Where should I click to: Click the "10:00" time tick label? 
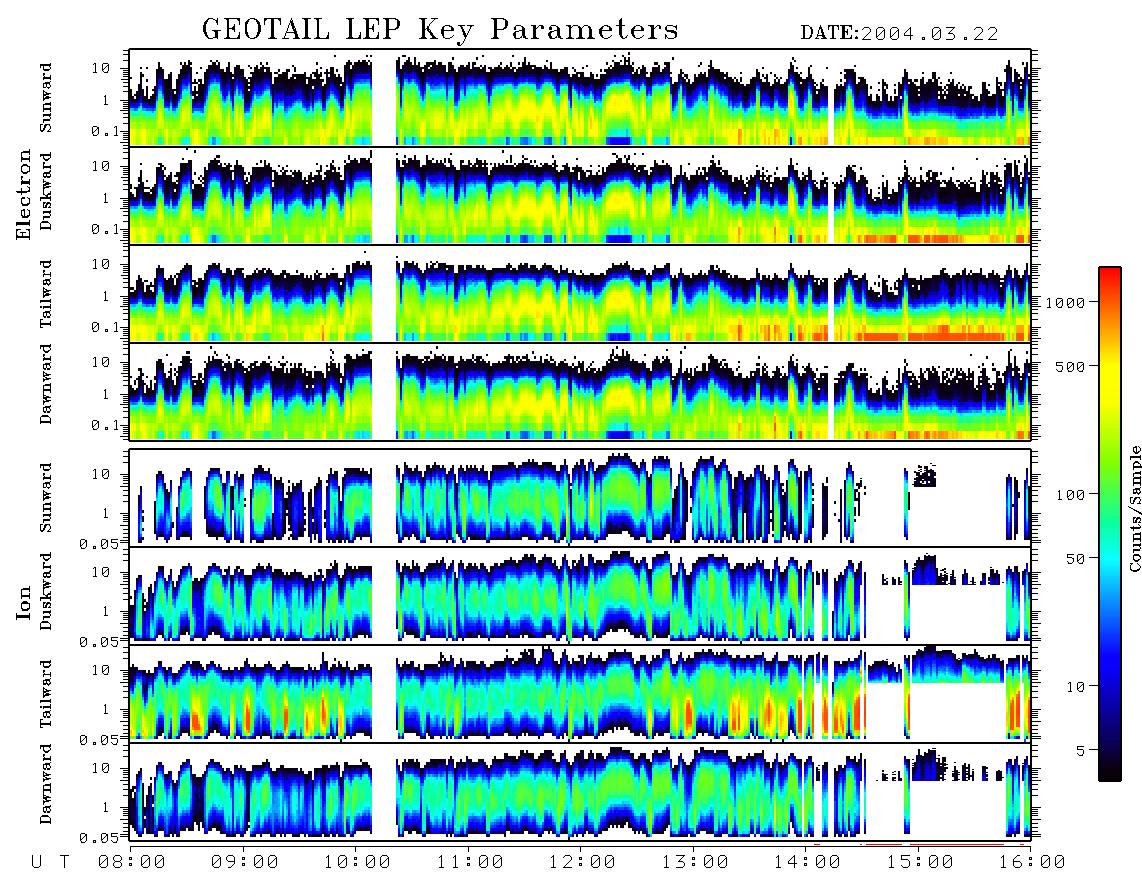click(x=358, y=862)
